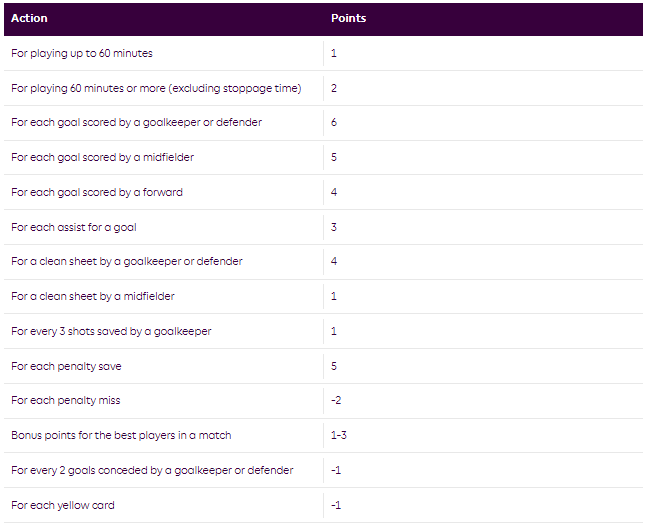Click the 1-3 bonus points value

(x=338, y=435)
